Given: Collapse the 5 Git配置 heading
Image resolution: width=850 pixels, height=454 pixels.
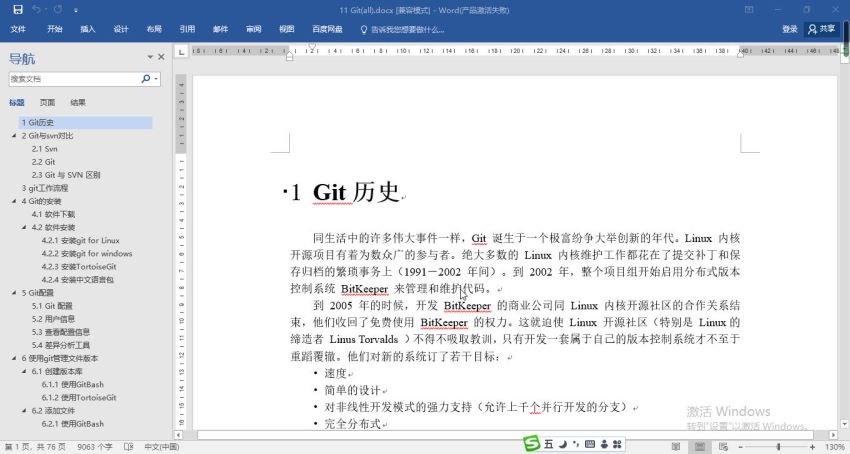Looking at the screenshot, I should [x=14, y=293].
